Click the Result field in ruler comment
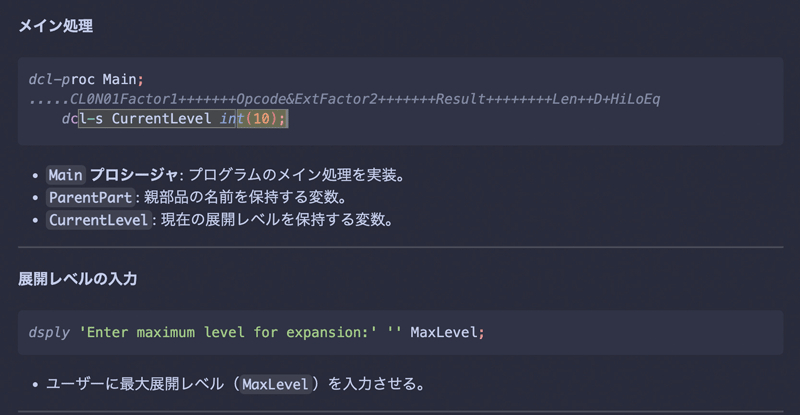The image size is (800, 415). (460, 99)
